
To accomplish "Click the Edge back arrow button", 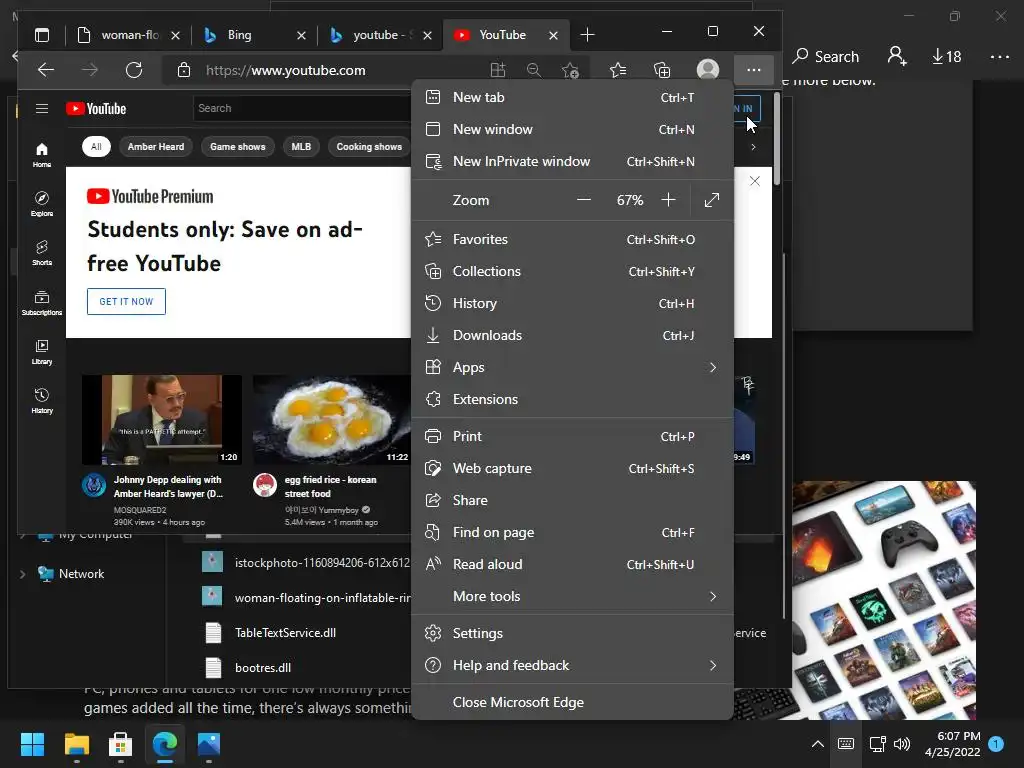I will coord(46,70).
